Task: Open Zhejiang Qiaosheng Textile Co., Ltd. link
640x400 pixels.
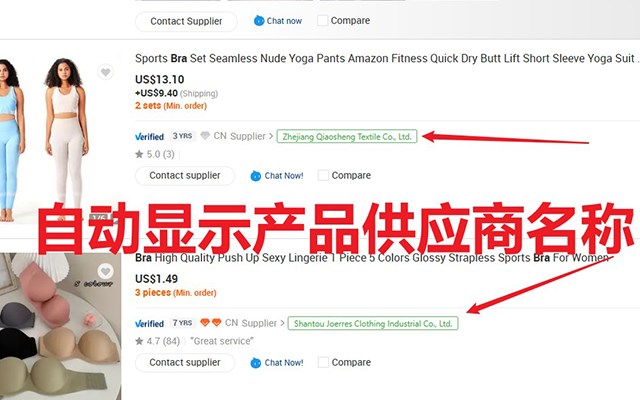Action: coord(347,136)
